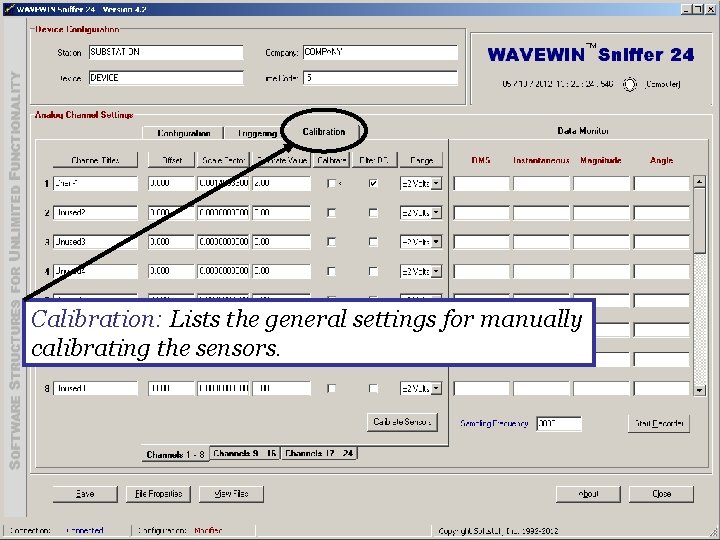This screenshot has height=540, width=720.
Task: Toggle Filter DC for channel 3
Action: [x=373, y=242]
